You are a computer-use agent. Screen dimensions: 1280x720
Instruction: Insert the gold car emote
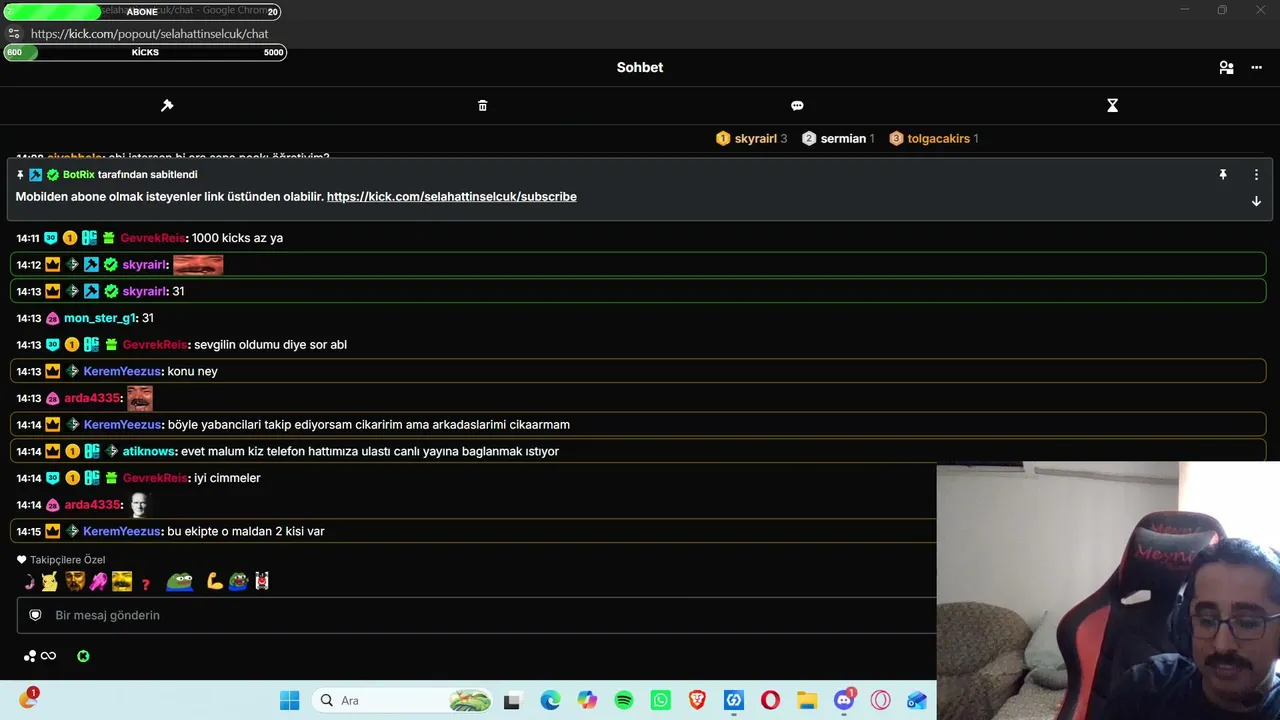(x=122, y=581)
